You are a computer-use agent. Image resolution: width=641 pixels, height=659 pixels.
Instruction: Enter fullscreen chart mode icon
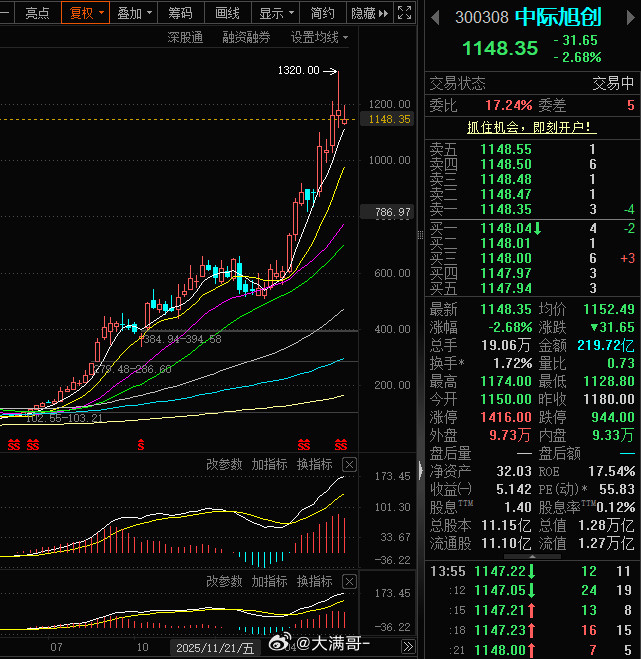click(404, 13)
